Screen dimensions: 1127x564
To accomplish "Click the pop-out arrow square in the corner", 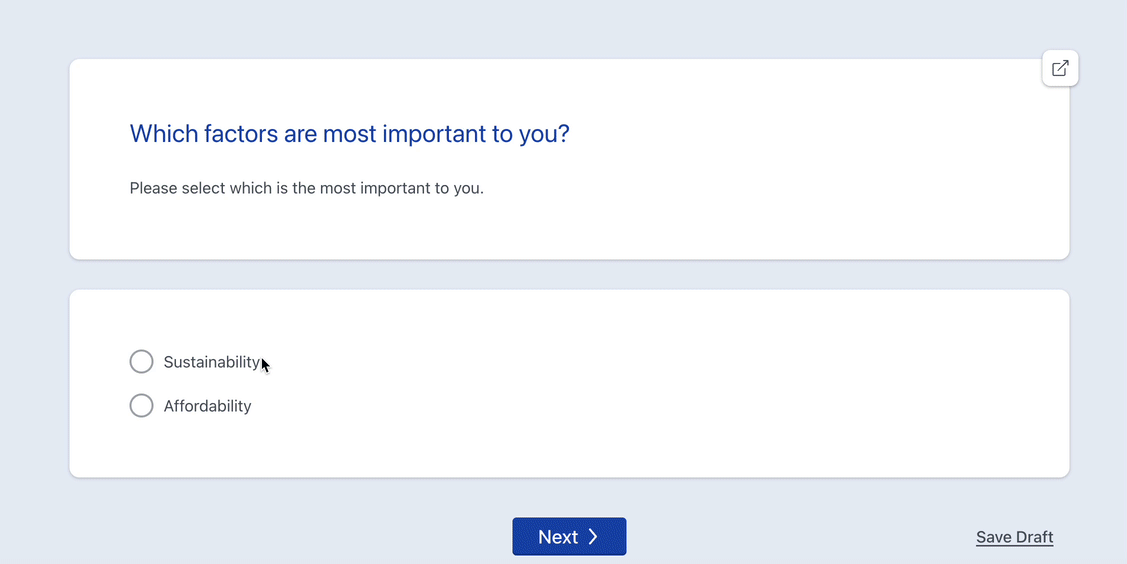I will [1059, 68].
